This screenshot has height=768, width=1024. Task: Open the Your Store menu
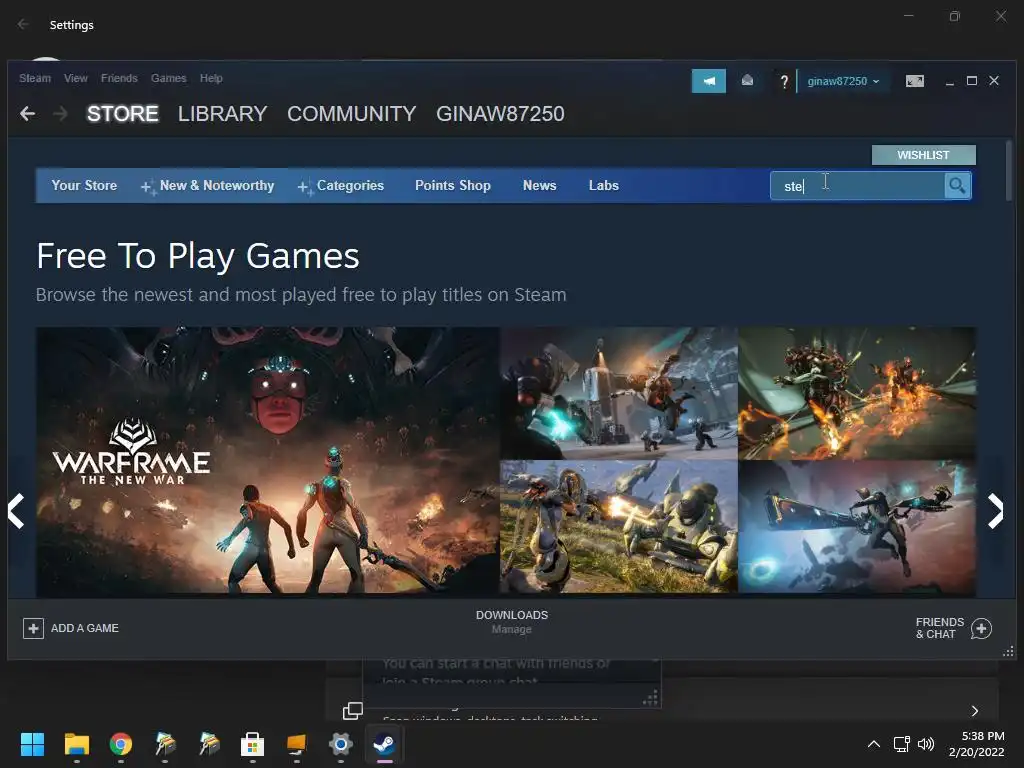tap(84, 185)
